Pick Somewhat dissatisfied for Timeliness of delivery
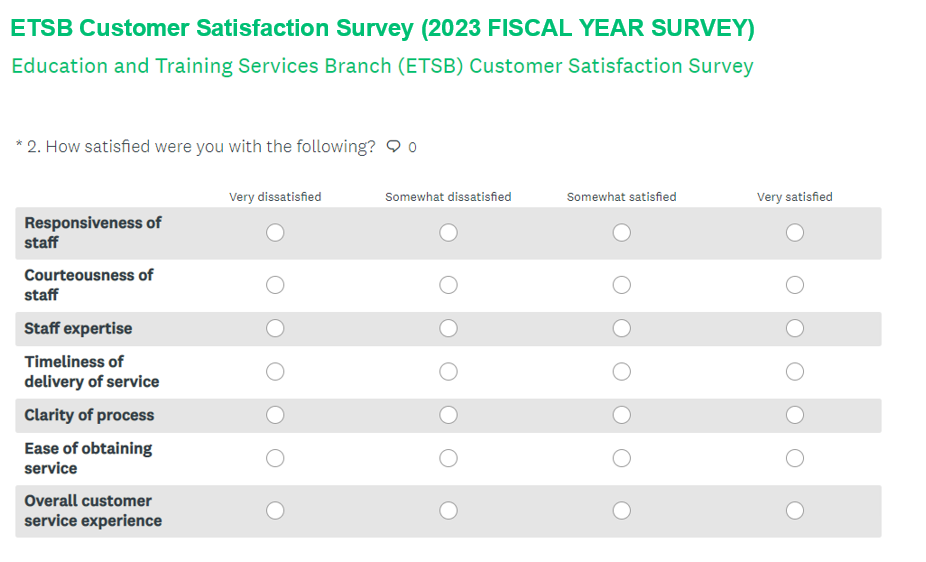The image size is (926, 562). (x=448, y=372)
